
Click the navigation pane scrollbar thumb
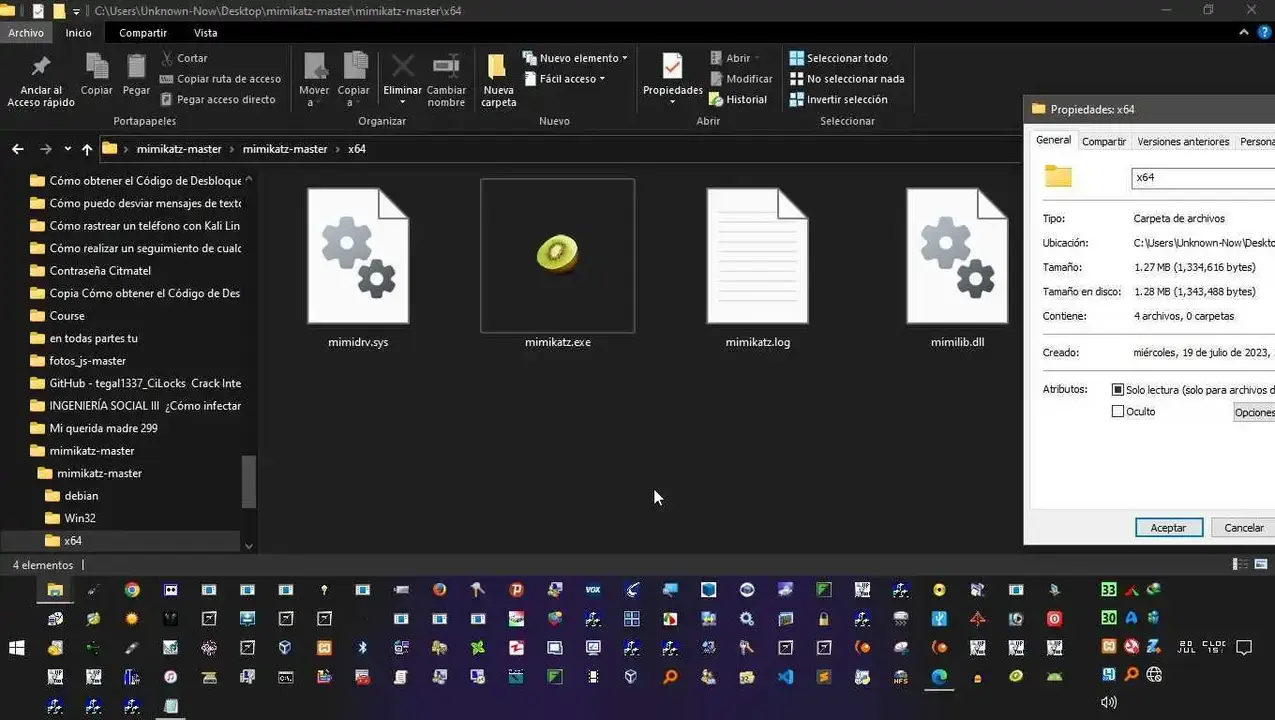(x=249, y=482)
